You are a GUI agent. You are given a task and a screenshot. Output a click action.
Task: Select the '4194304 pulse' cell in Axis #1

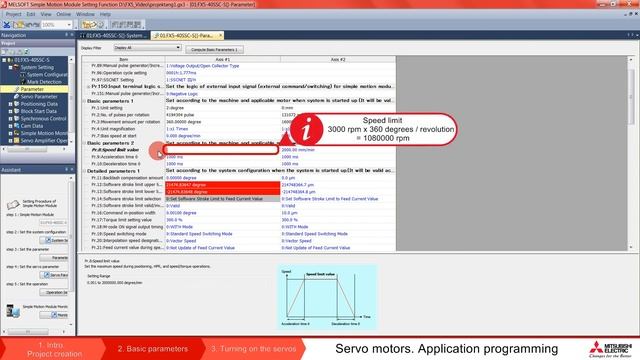(222, 115)
